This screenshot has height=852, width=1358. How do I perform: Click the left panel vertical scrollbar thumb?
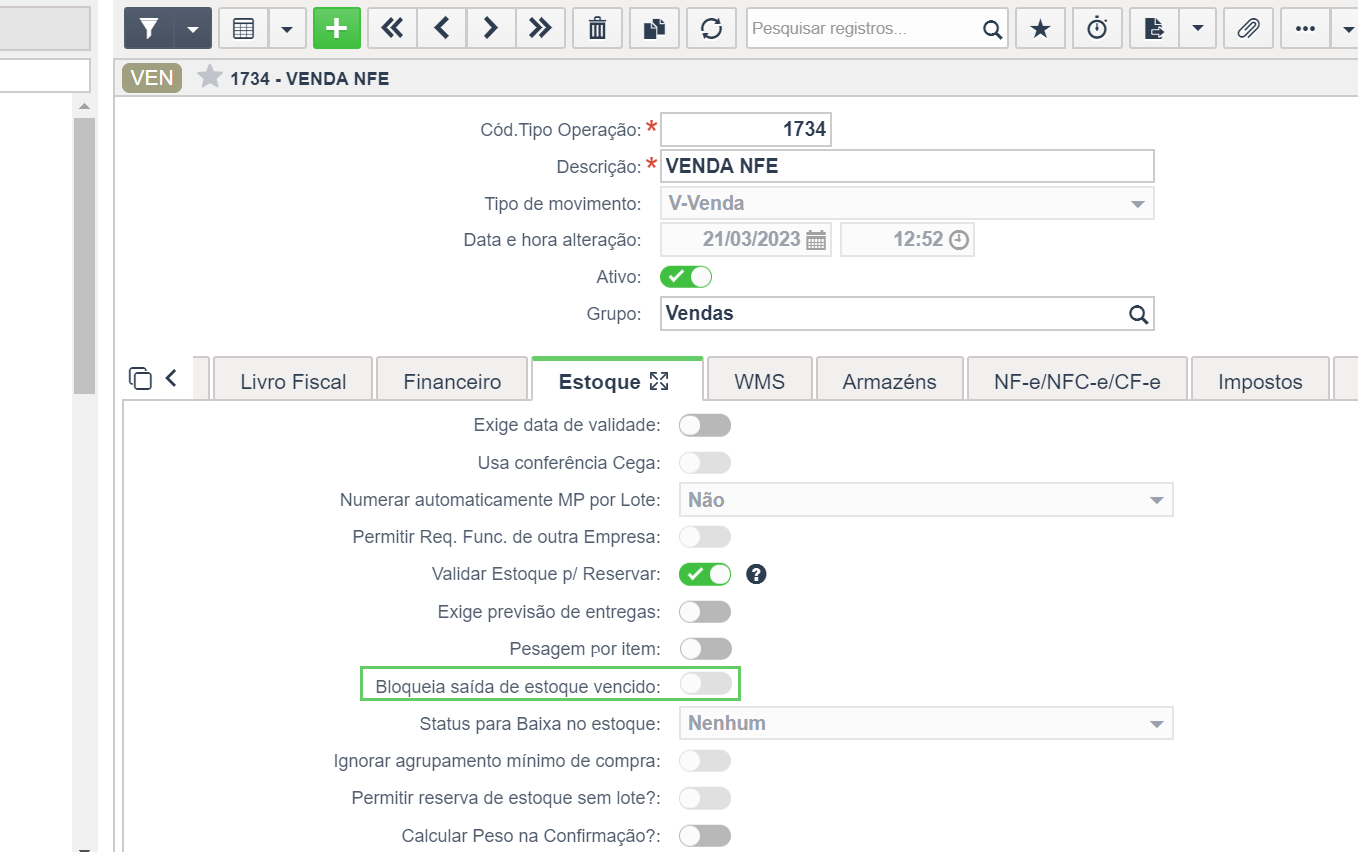coord(84,256)
